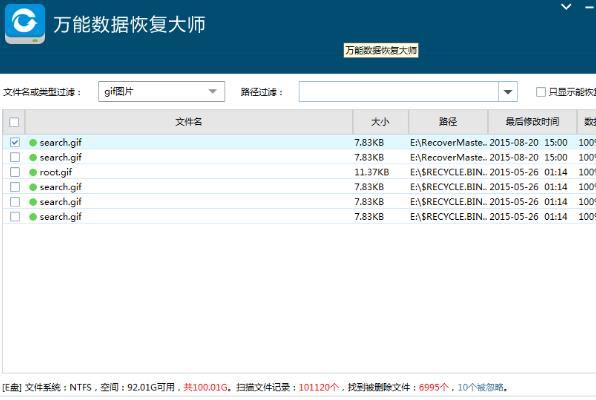Image resolution: width=596 pixels, height=400 pixels.
Task: Open the chevron menu in title bar
Action: coord(566,6)
